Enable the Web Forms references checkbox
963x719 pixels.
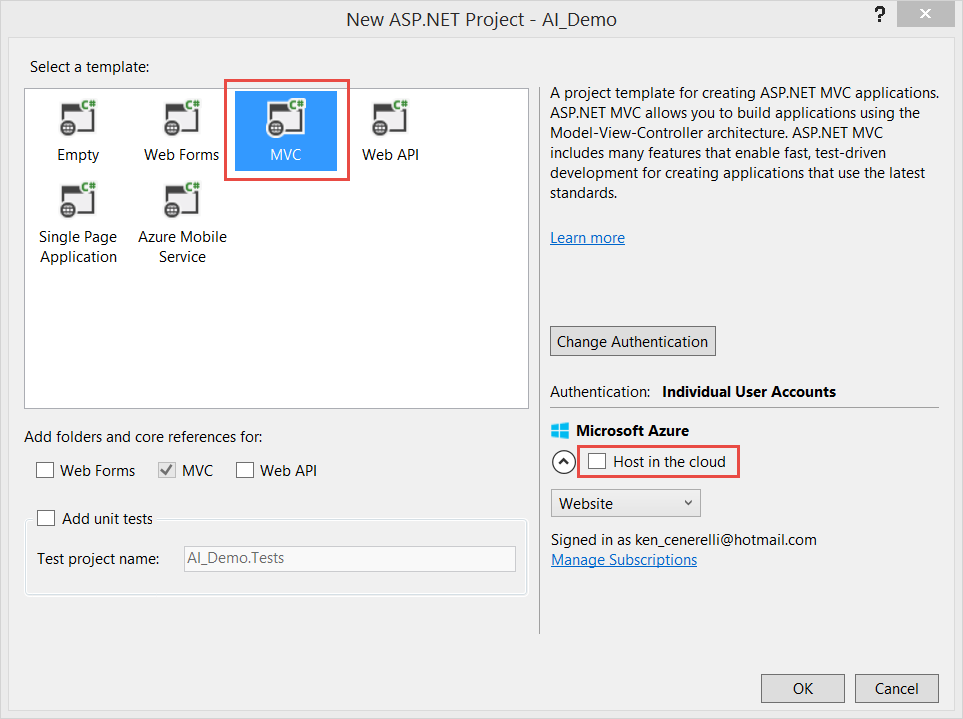pyautogui.click(x=45, y=470)
